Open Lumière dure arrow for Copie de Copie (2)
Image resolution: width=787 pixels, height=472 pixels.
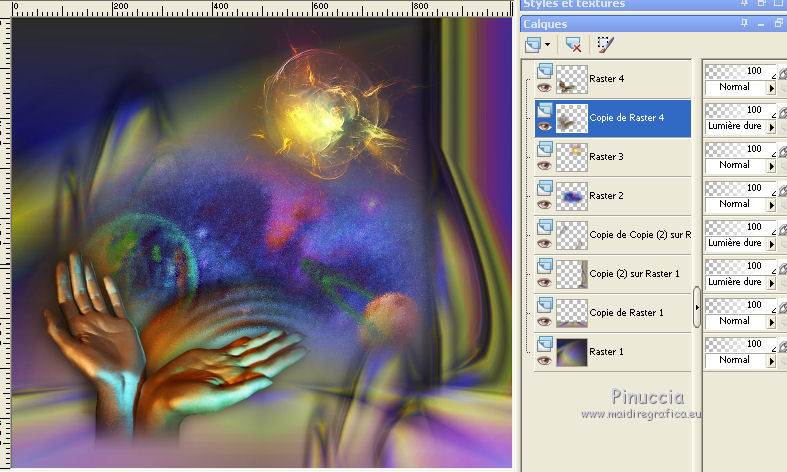[x=771, y=245]
